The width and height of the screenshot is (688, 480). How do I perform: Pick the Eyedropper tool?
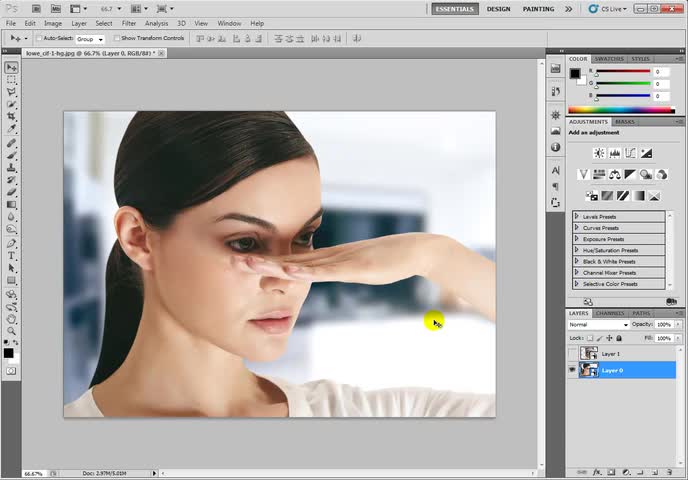point(12,130)
